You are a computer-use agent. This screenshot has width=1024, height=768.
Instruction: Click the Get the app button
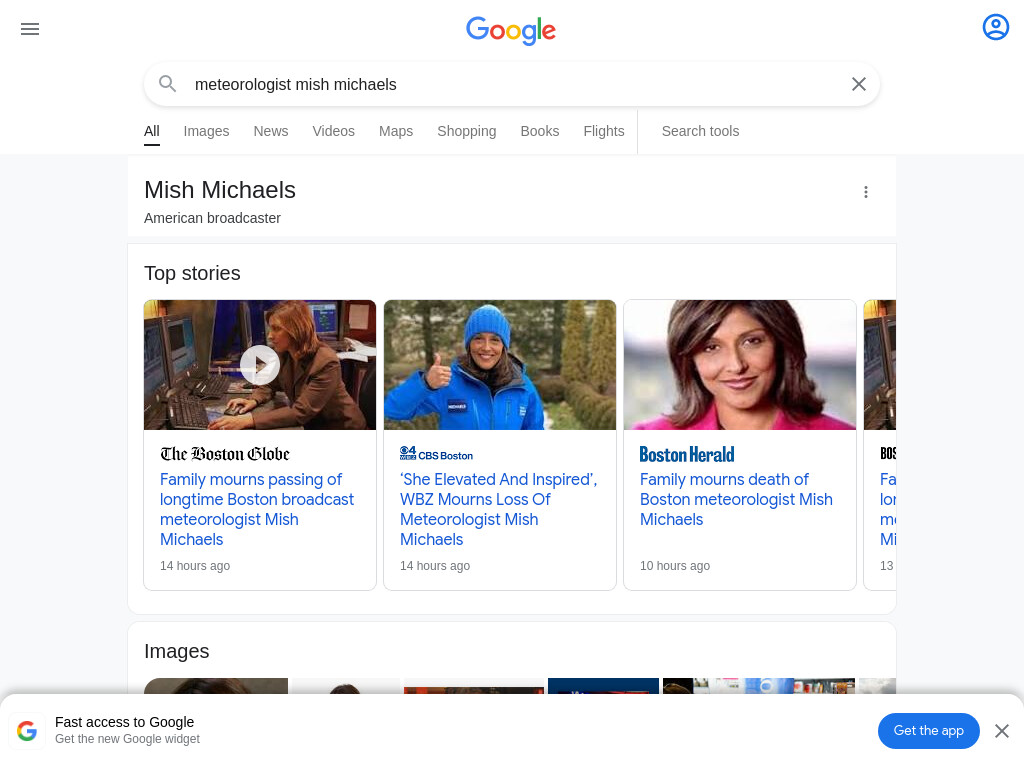[x=928, y=731]
